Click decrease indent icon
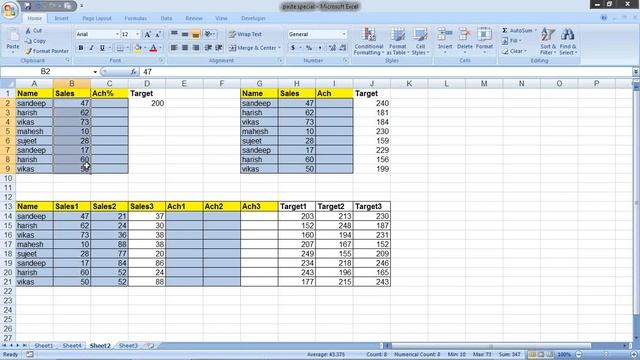The width and height of the screenshot is (640, 360). [208, 48]
